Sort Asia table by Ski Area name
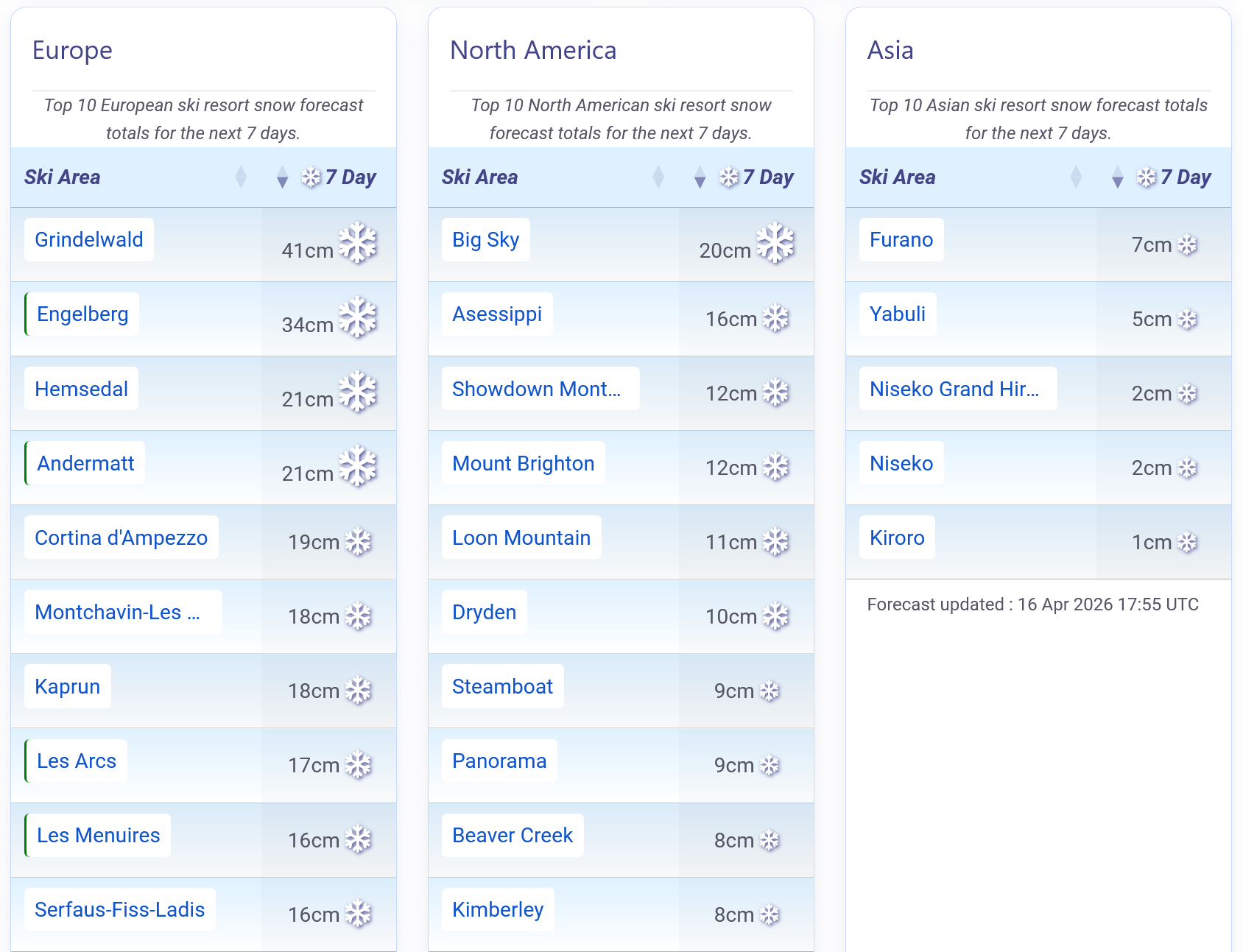The image size is (1243, 952). pyautogui.click(x=1076, y=177)
